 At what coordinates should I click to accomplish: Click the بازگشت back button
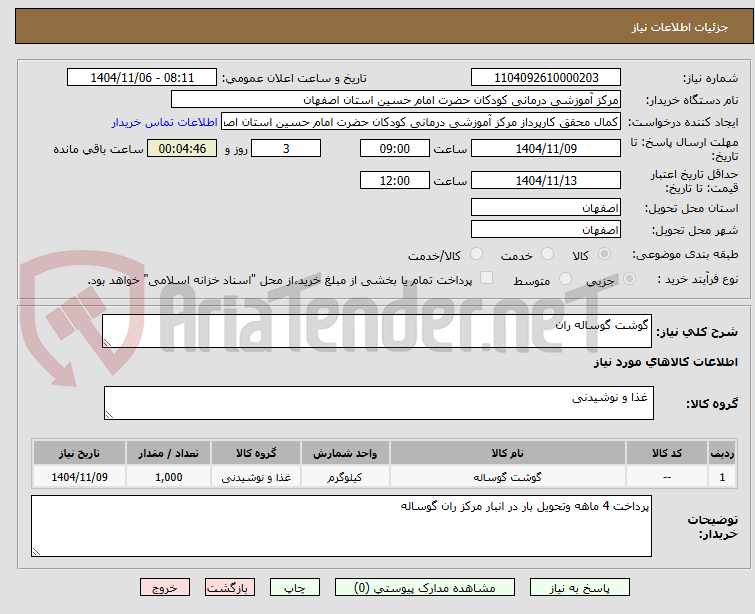pos(230,588)
